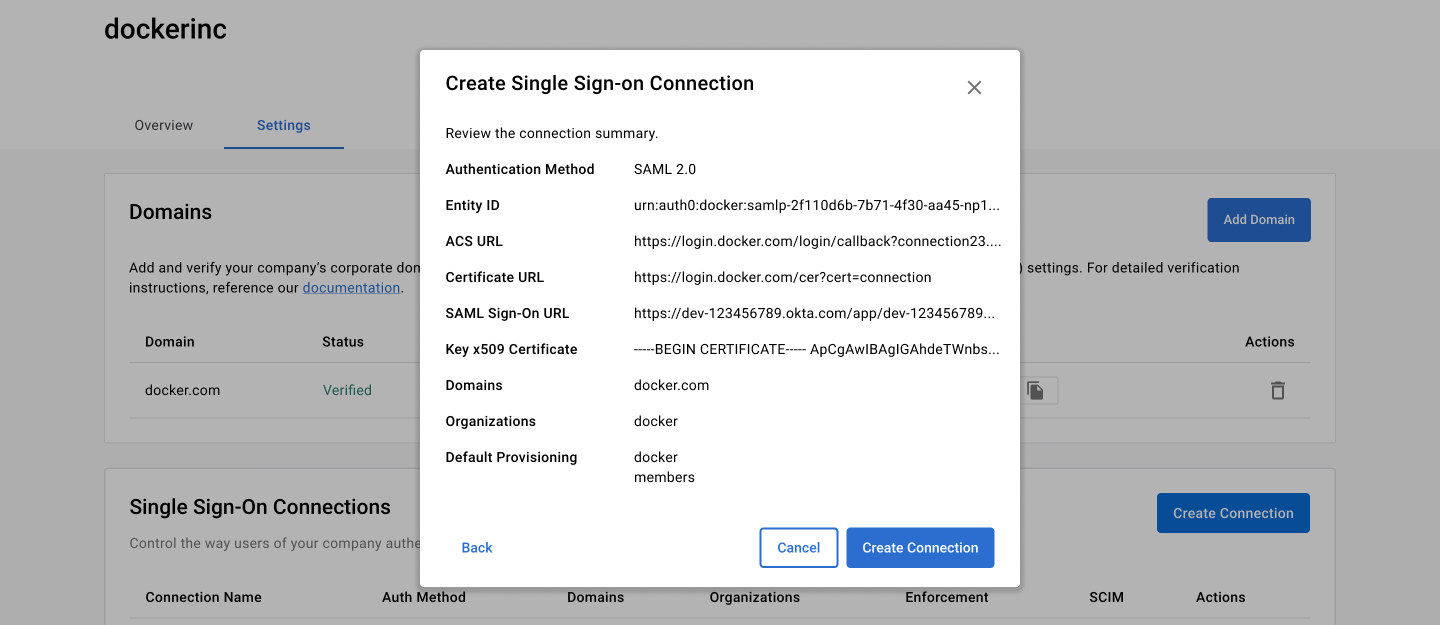
Task: Click the docker.com cell in Domains table
Action: click(x=183, y=391)
